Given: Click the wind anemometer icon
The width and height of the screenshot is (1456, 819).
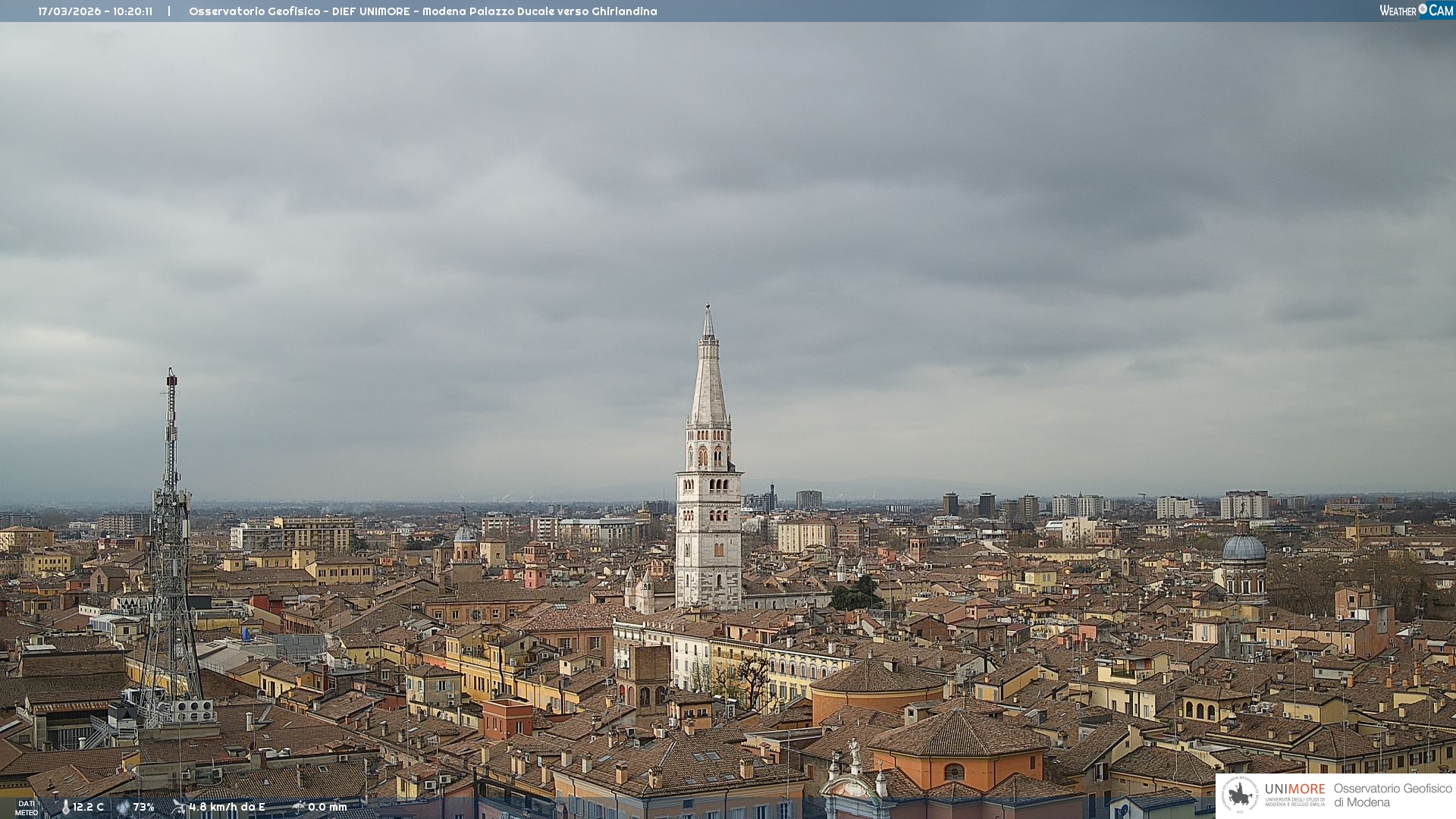Looking at the screenshot, I should (179, 807).
